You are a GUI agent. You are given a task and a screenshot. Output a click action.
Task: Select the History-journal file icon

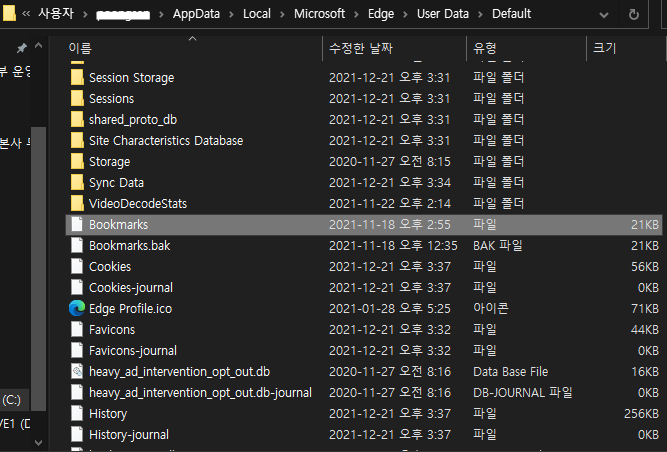[77, 435]
